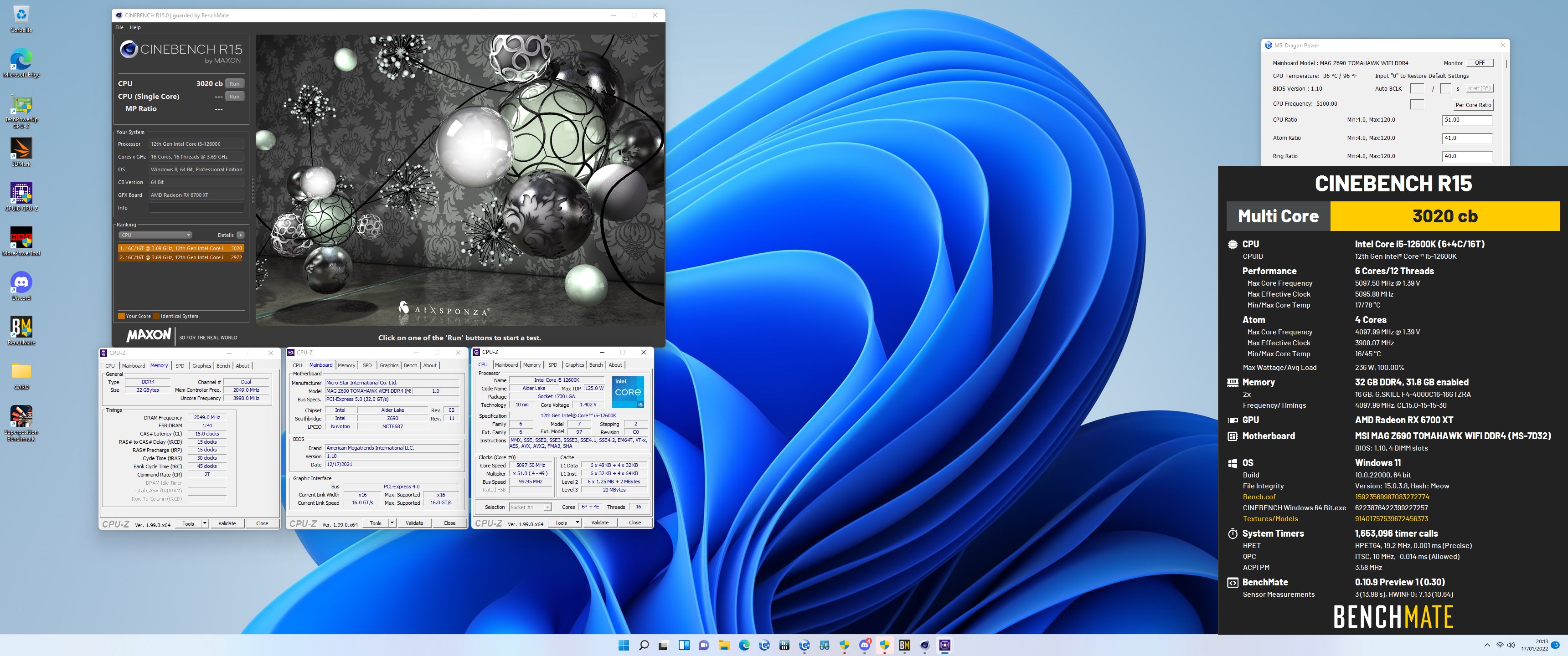
Task: Open the Tools dropdown arrow in CPU-Z Mainboard window
Action: click(392, 523)
